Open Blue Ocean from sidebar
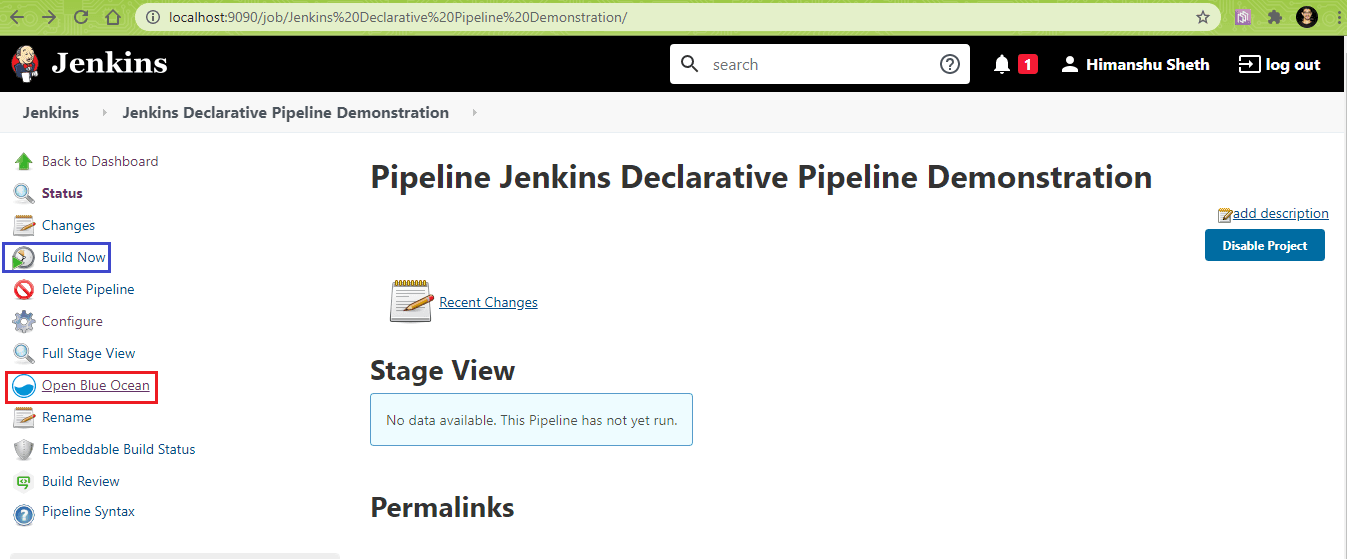Screen dimensions: 1347x559 (96, 385)
